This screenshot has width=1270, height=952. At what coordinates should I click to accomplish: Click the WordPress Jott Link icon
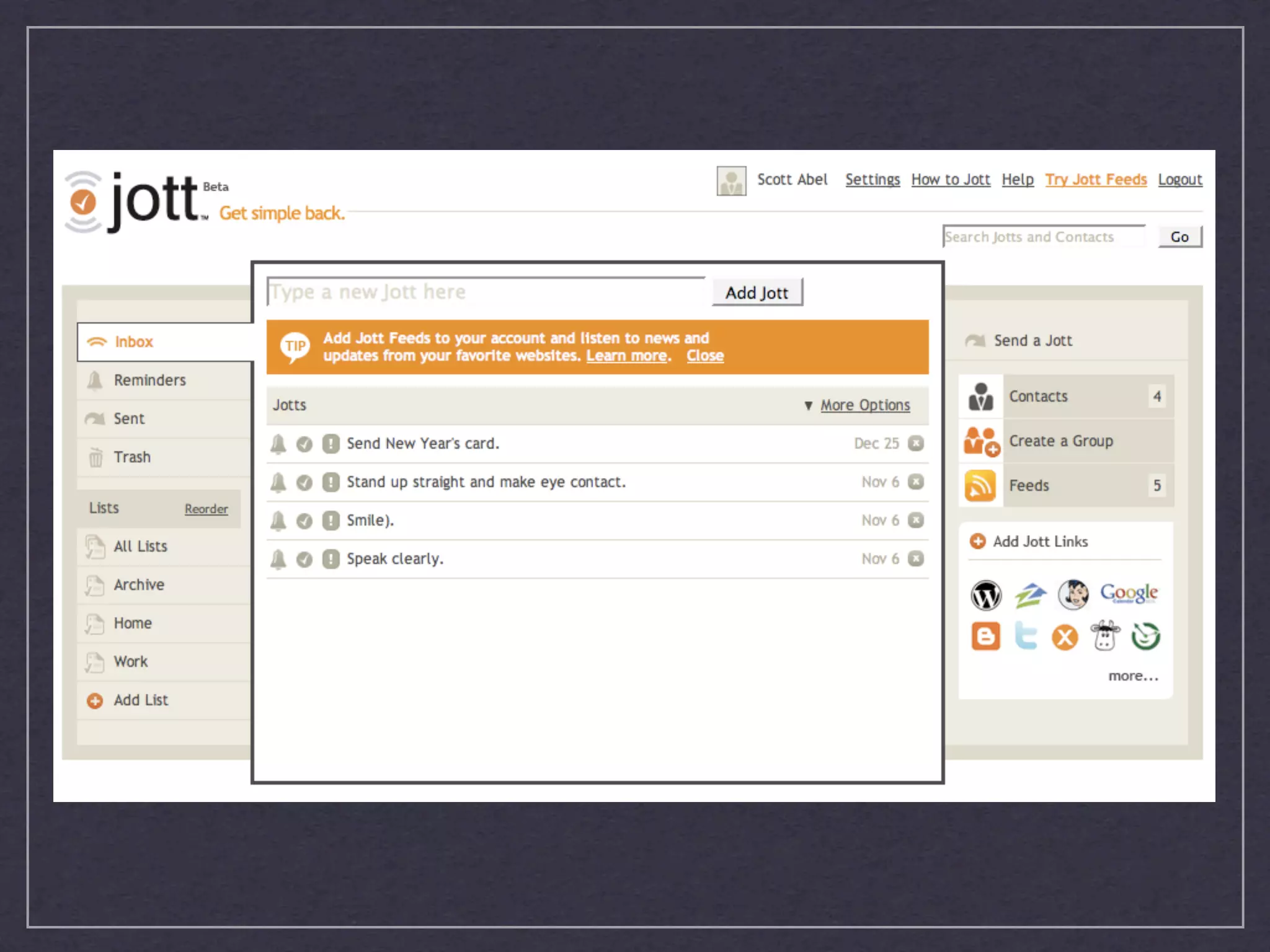[x=985, y=595]
